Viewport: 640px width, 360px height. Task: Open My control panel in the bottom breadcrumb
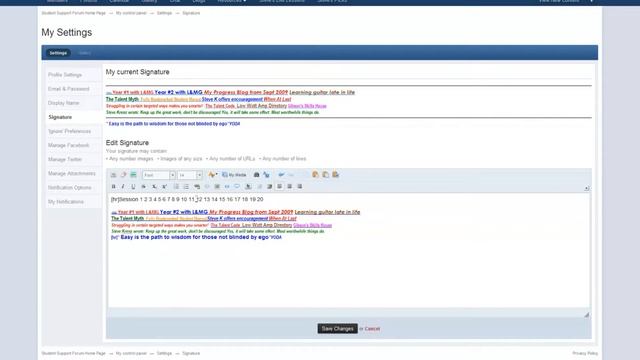point(131,353)
